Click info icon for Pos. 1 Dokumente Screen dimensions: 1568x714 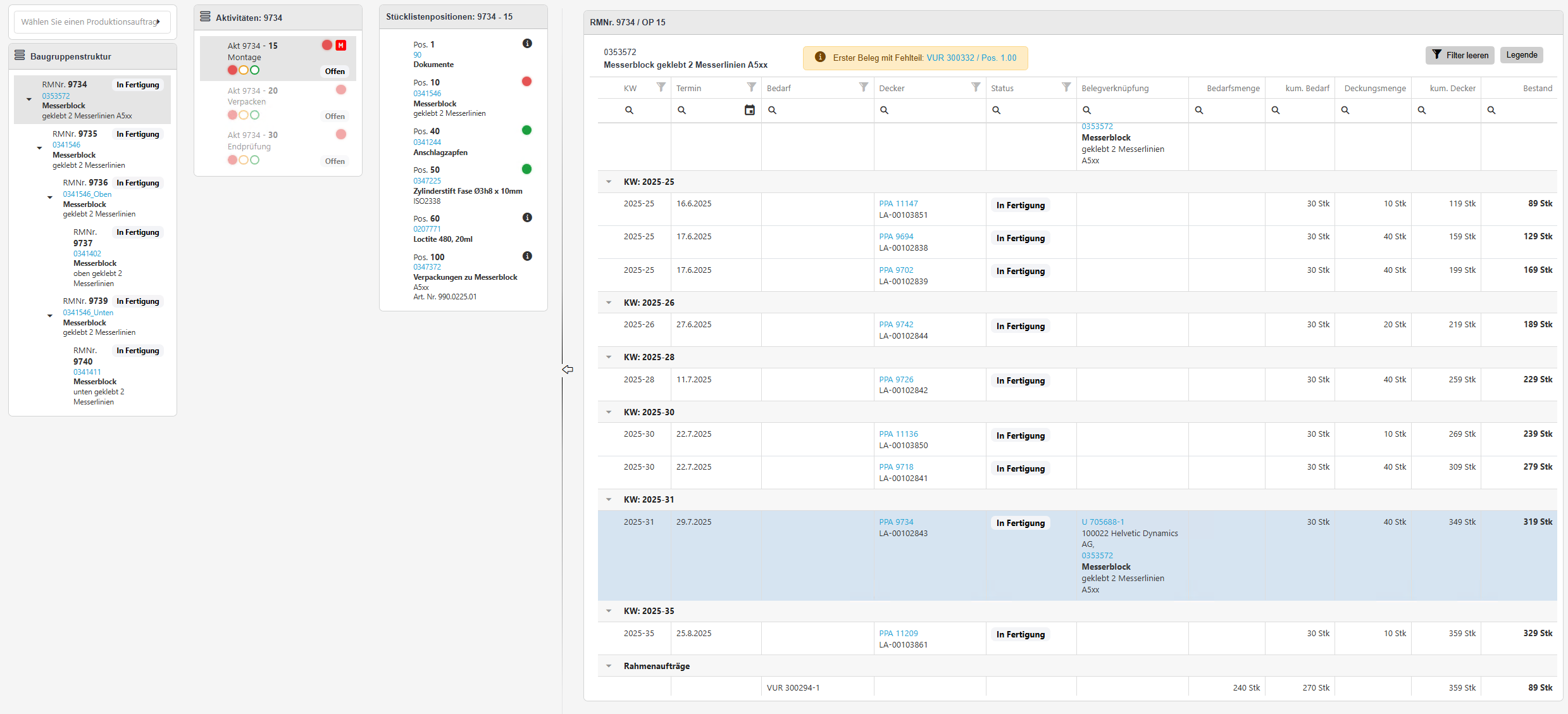coord(527,44)
